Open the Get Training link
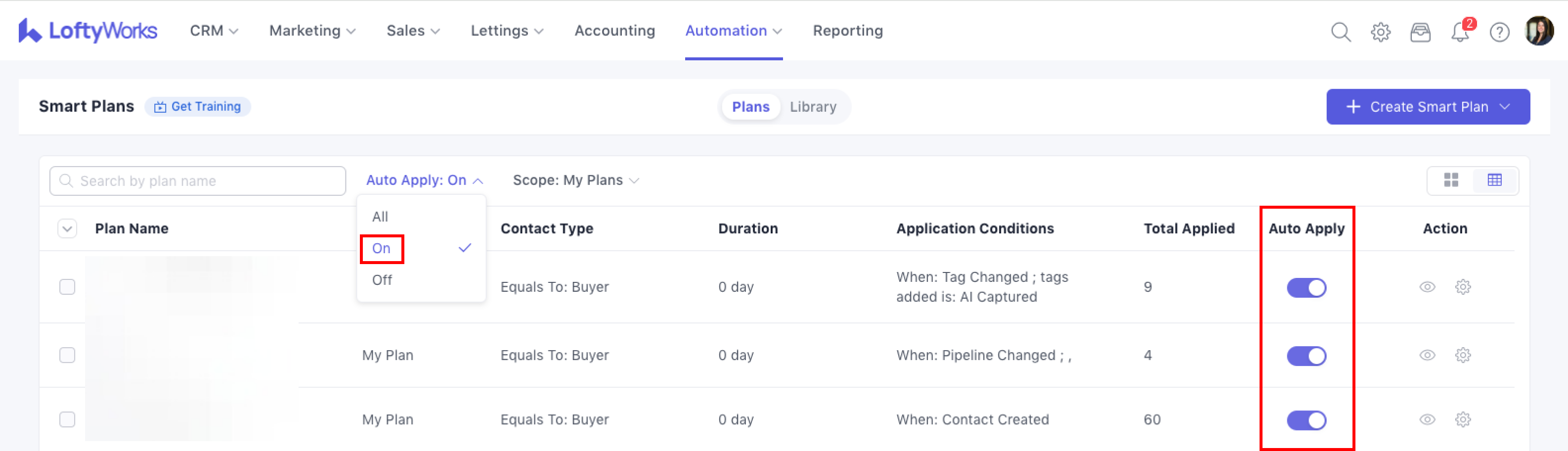This screenshot has width=1568, height=451. pos(198,106)
